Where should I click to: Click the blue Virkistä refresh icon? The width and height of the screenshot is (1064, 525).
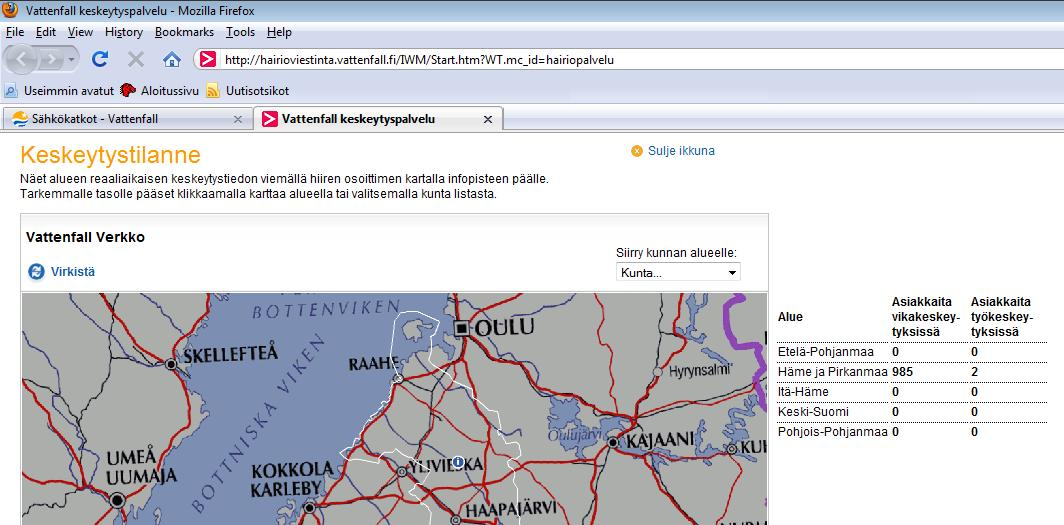[x=36, y=272]
